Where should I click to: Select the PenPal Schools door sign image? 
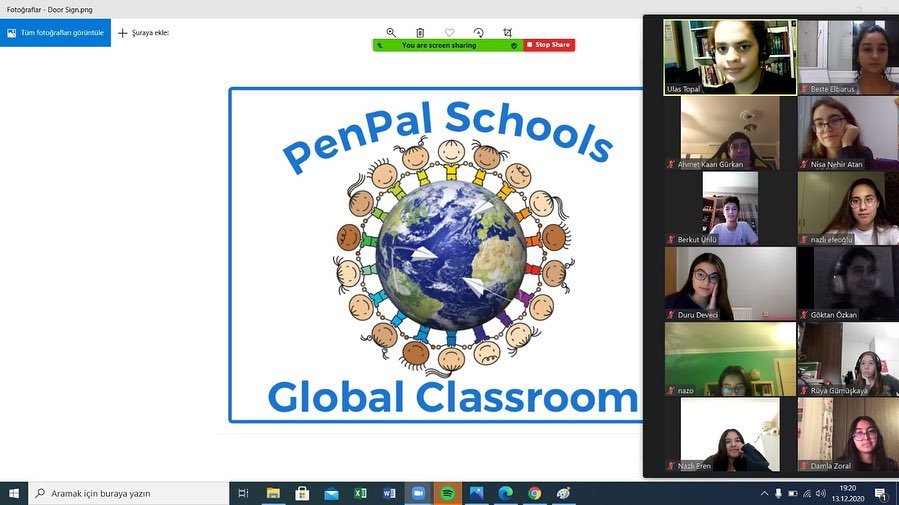pos(436,255)
